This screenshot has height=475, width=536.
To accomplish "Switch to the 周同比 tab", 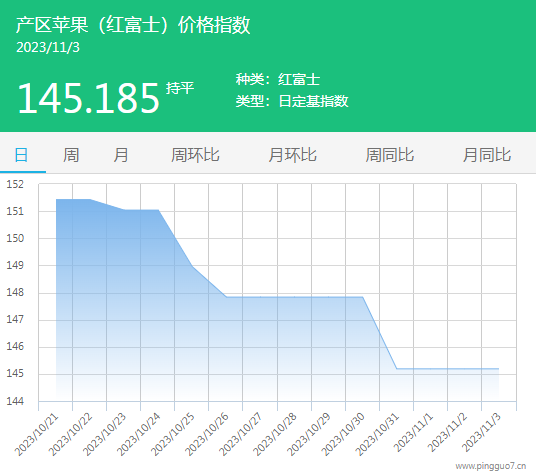I will 390,155.
